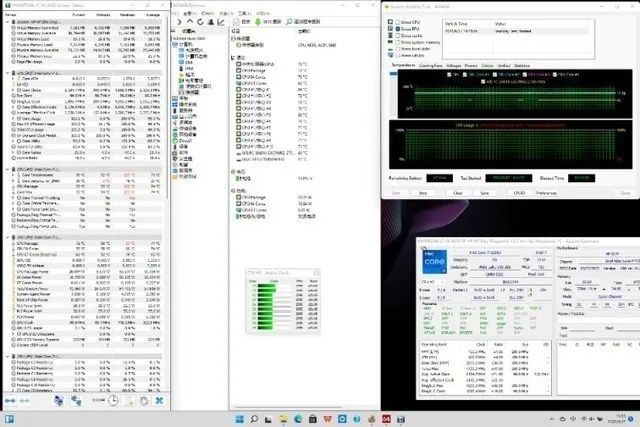Expand the Core Temperatures row in HWiNFO
The image size is (640, 427).
[x=13, y=175]
